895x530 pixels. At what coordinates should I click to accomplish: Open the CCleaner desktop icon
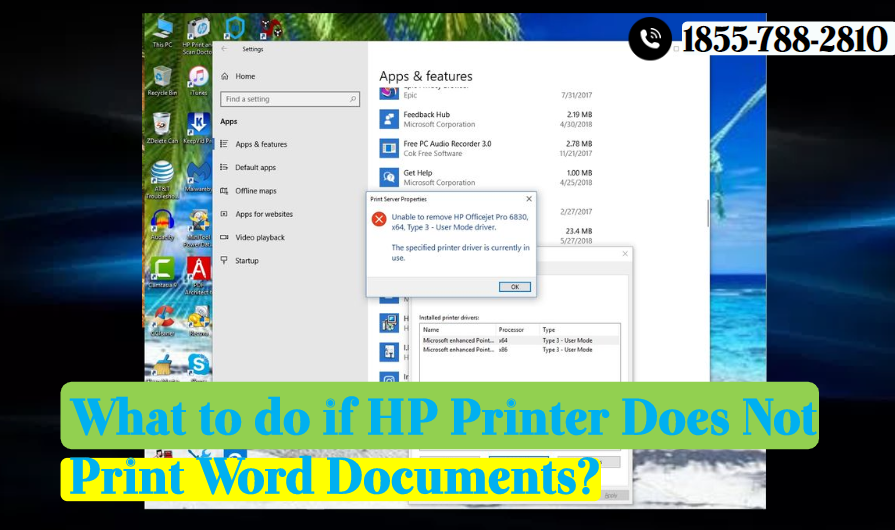point(163,321)
